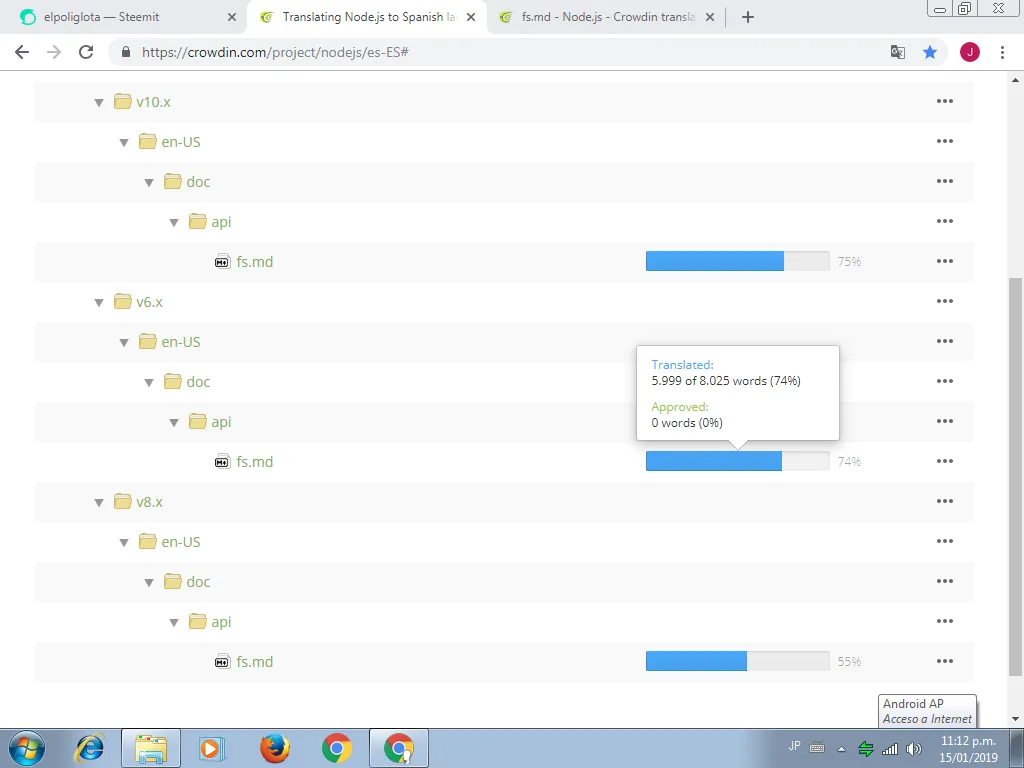Screen dimensions: 1024x768
Task: Click 75% progress bar for v10.x fs.md
Action: click(x=737, y=261)
